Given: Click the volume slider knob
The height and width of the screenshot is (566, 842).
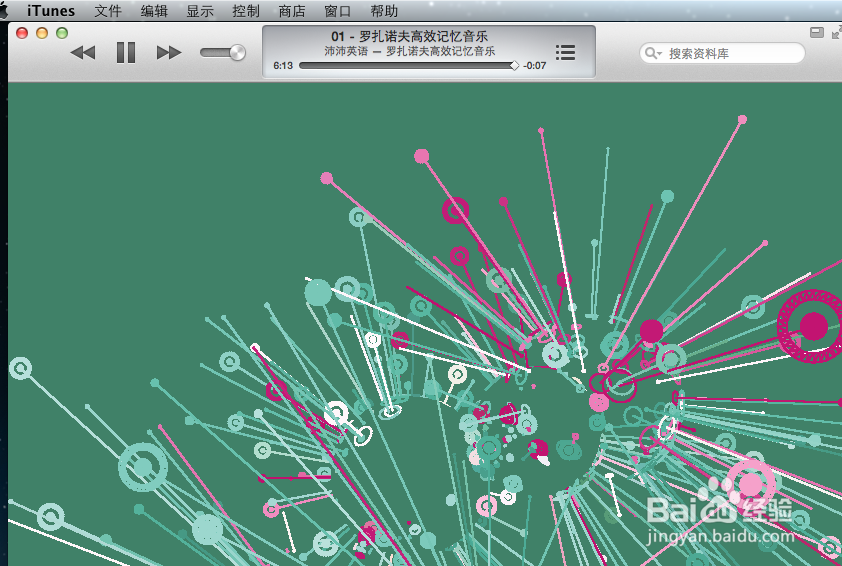Looking at the screenshot, I should coord(237,52).
